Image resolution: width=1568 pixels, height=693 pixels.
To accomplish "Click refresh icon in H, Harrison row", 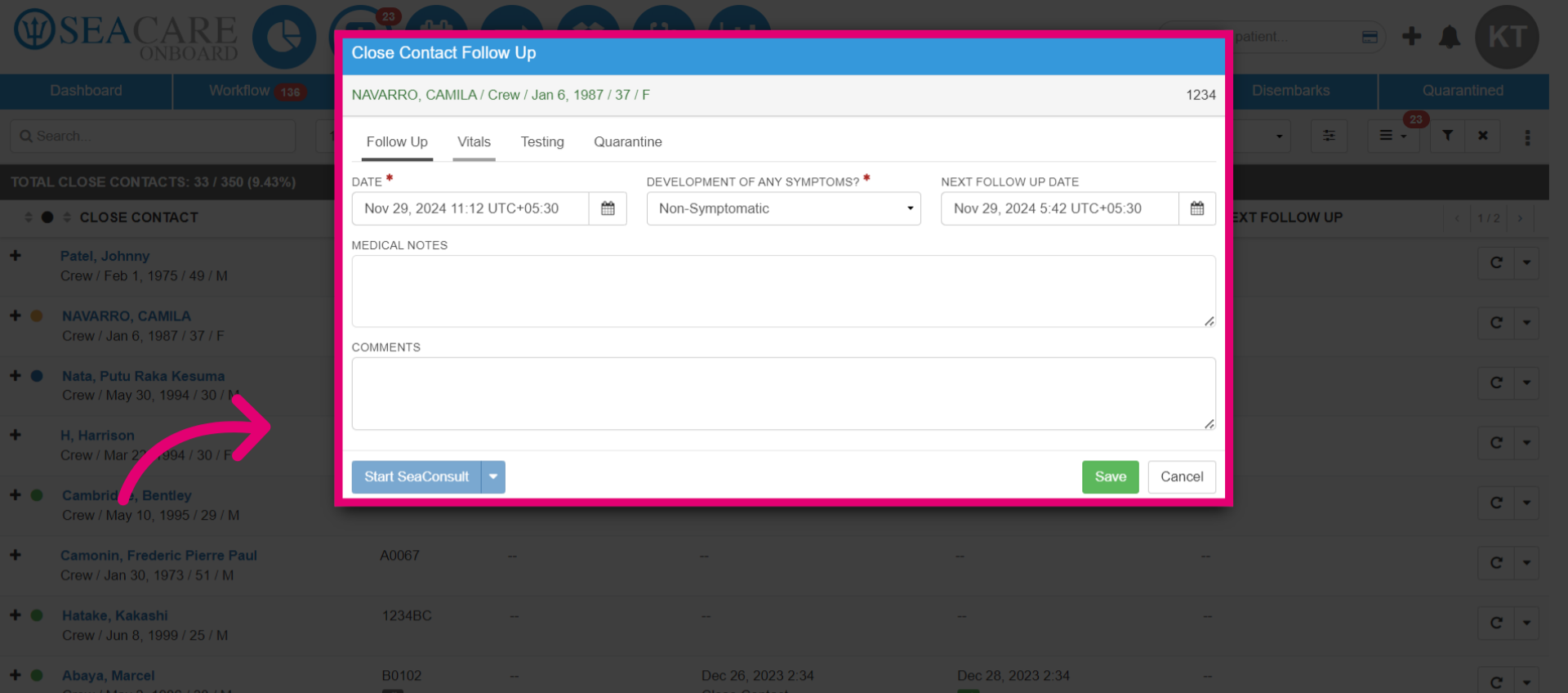I will pyautogui.click(x=1496, y=443).
